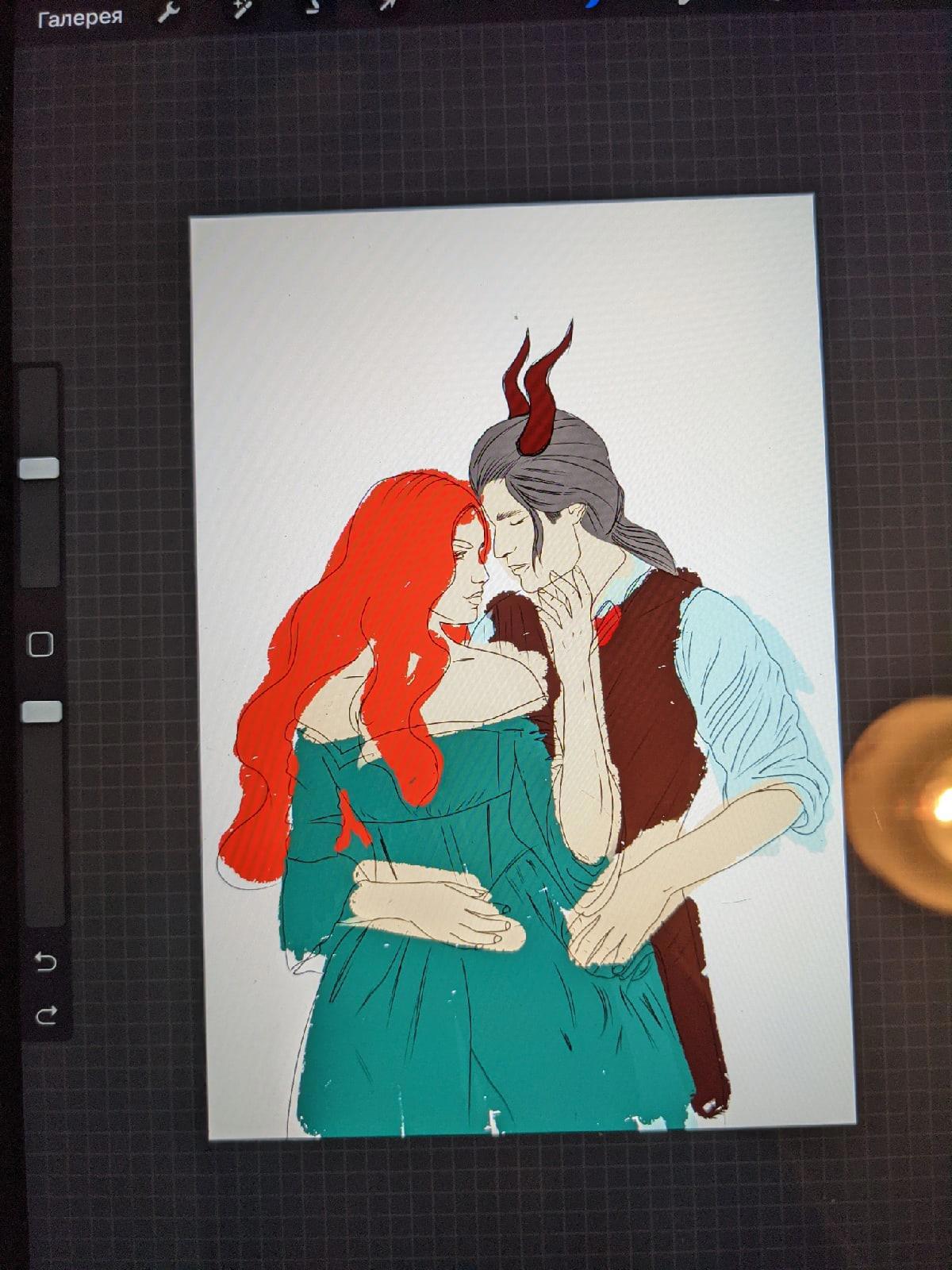Open the Галерея gallery view
This screenshot has width=952, height=1270.
[79, 17]
